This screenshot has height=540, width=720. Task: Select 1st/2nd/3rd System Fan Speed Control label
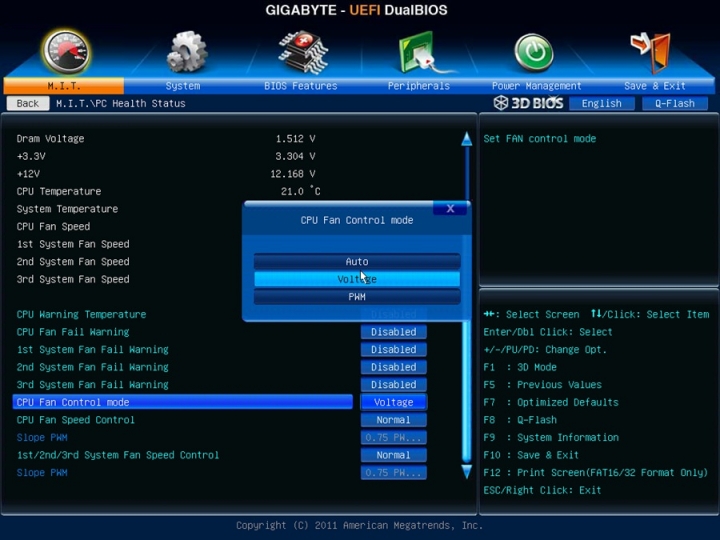click(x=118, y=455)
